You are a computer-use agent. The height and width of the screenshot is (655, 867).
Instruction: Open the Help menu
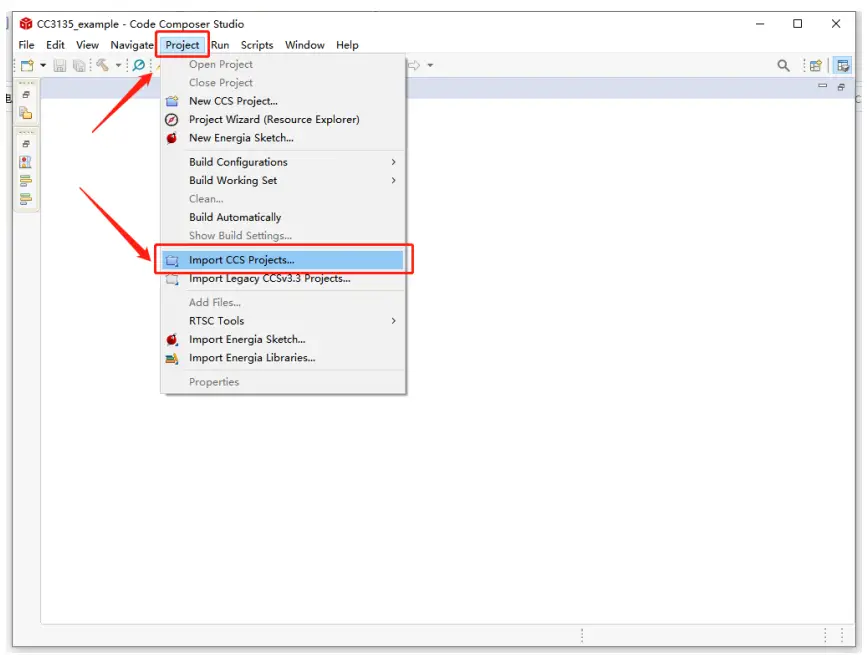click(347, 45)
